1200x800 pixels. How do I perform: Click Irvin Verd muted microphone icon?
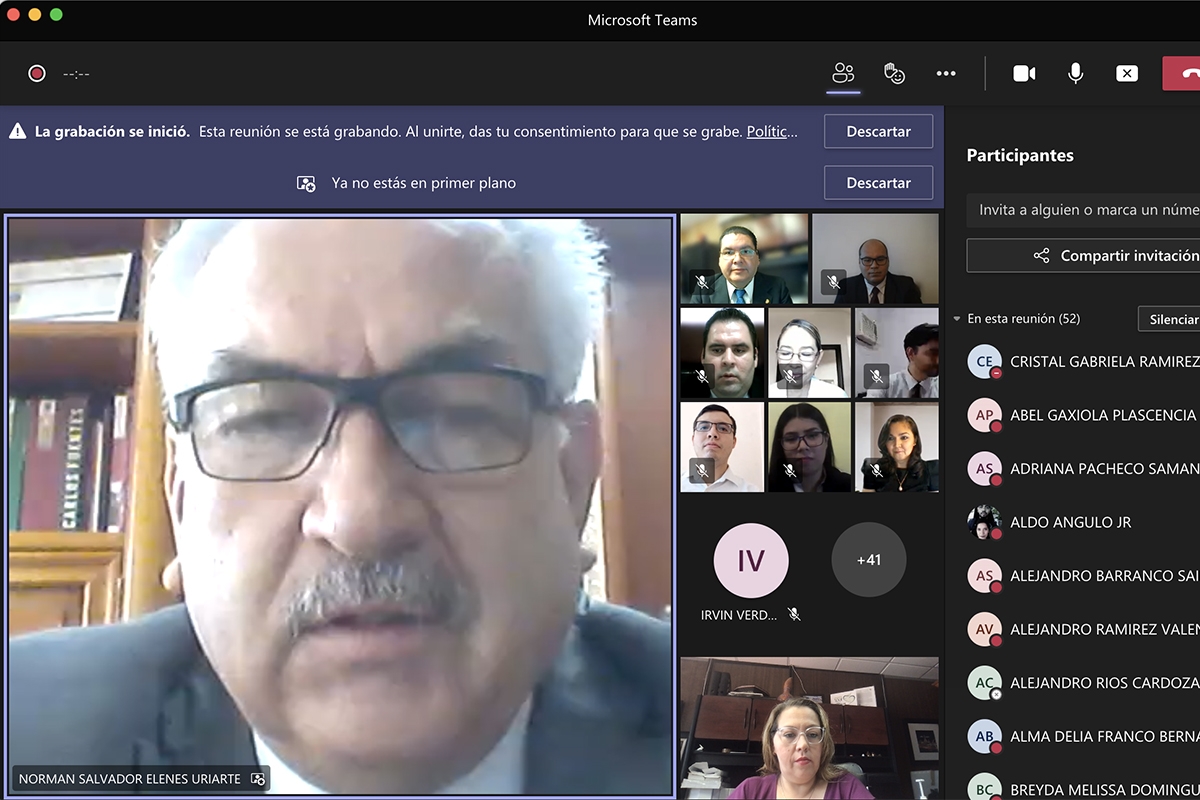point(794,615)
